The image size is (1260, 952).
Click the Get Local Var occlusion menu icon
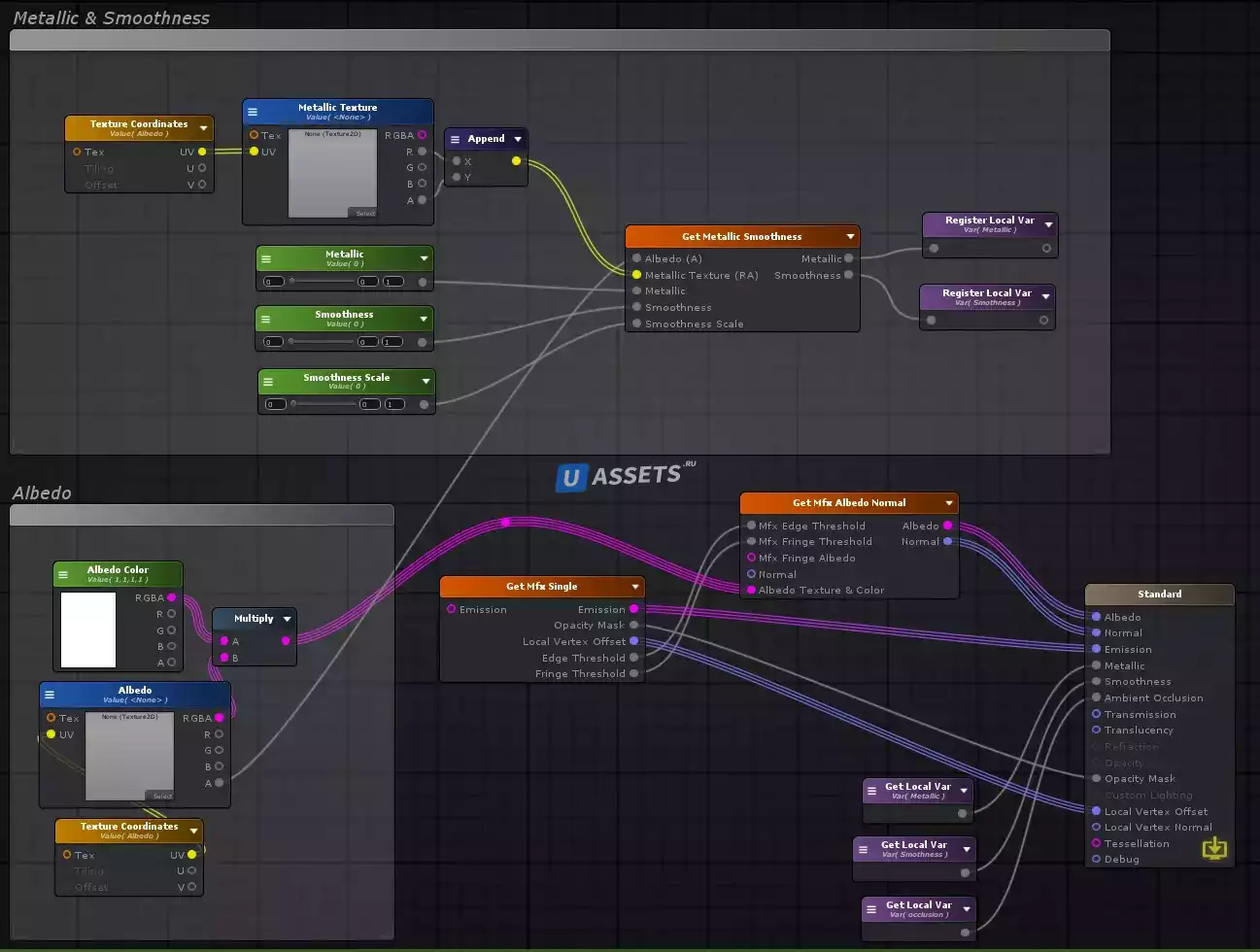(x=871, y=909)
